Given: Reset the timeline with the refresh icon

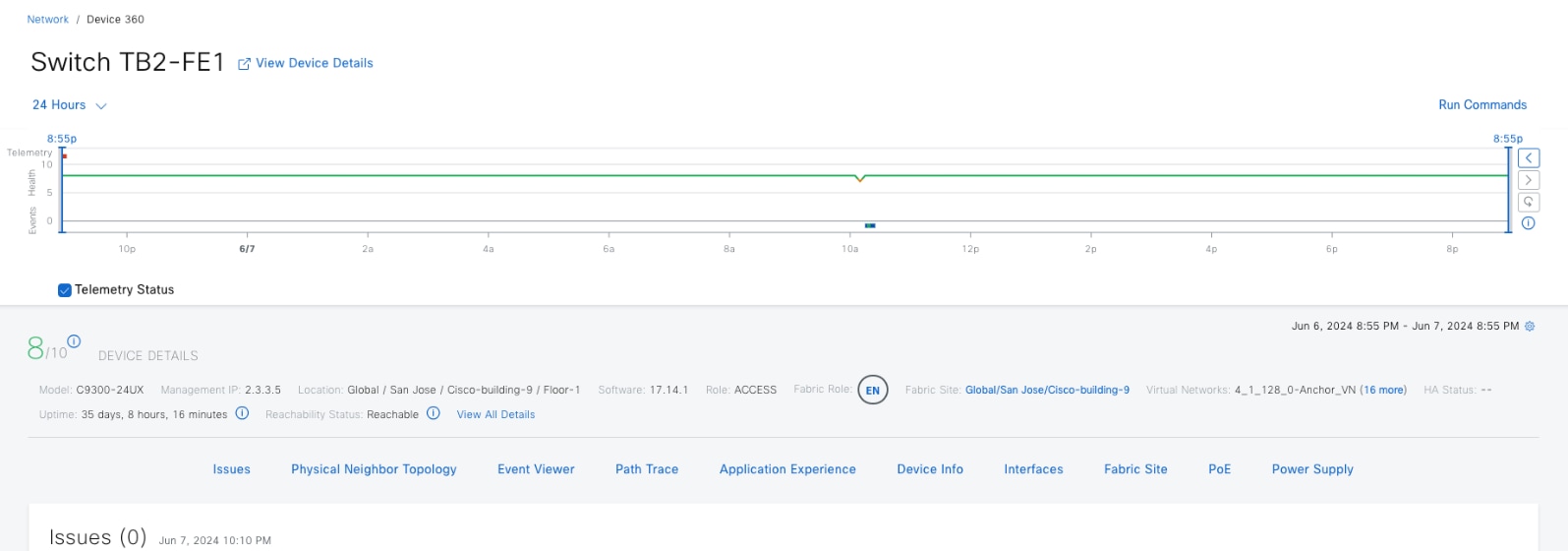Looking at the screenshot, I should click(1529, 202).
